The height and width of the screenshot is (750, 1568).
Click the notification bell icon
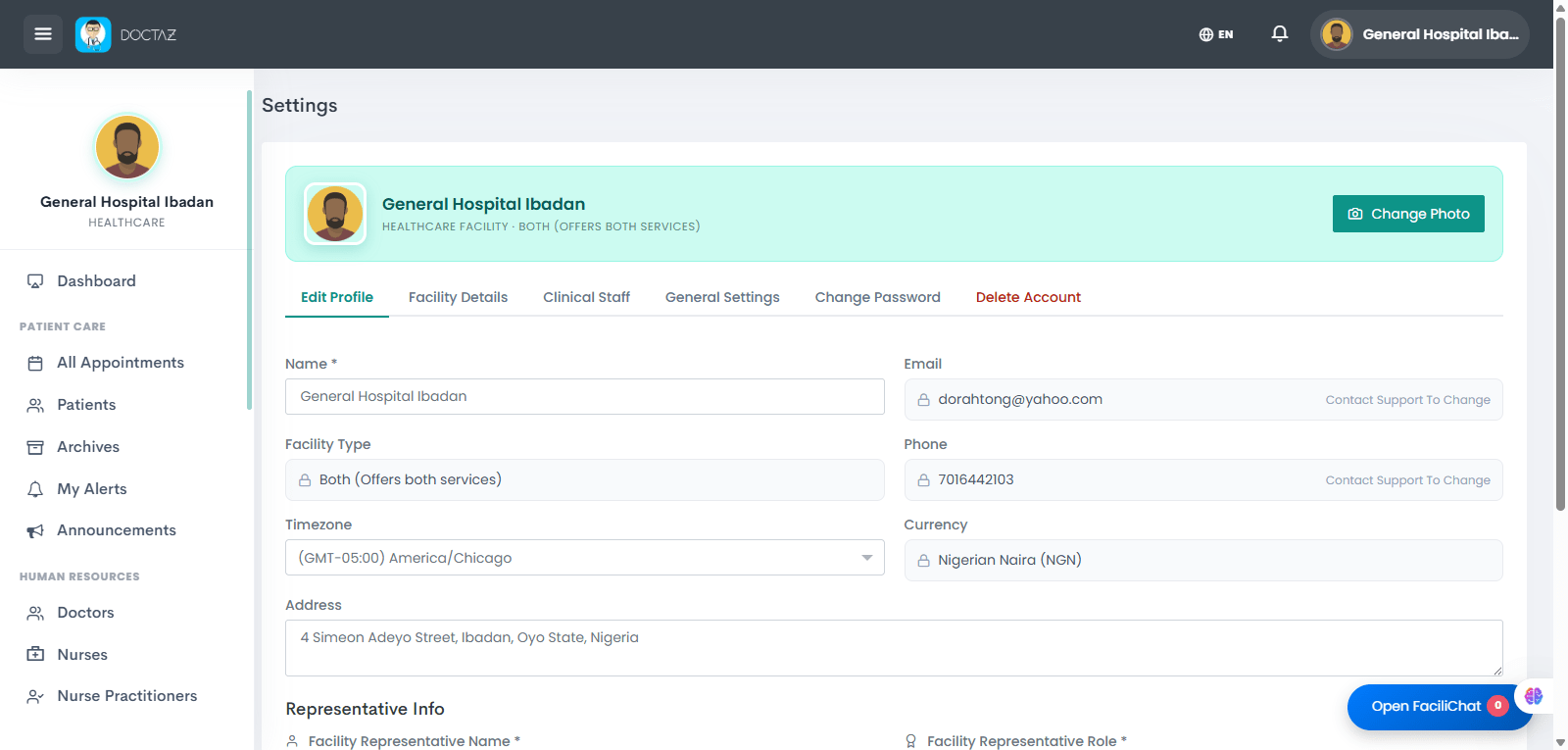pyautogui.click(x=1279, y=34)
